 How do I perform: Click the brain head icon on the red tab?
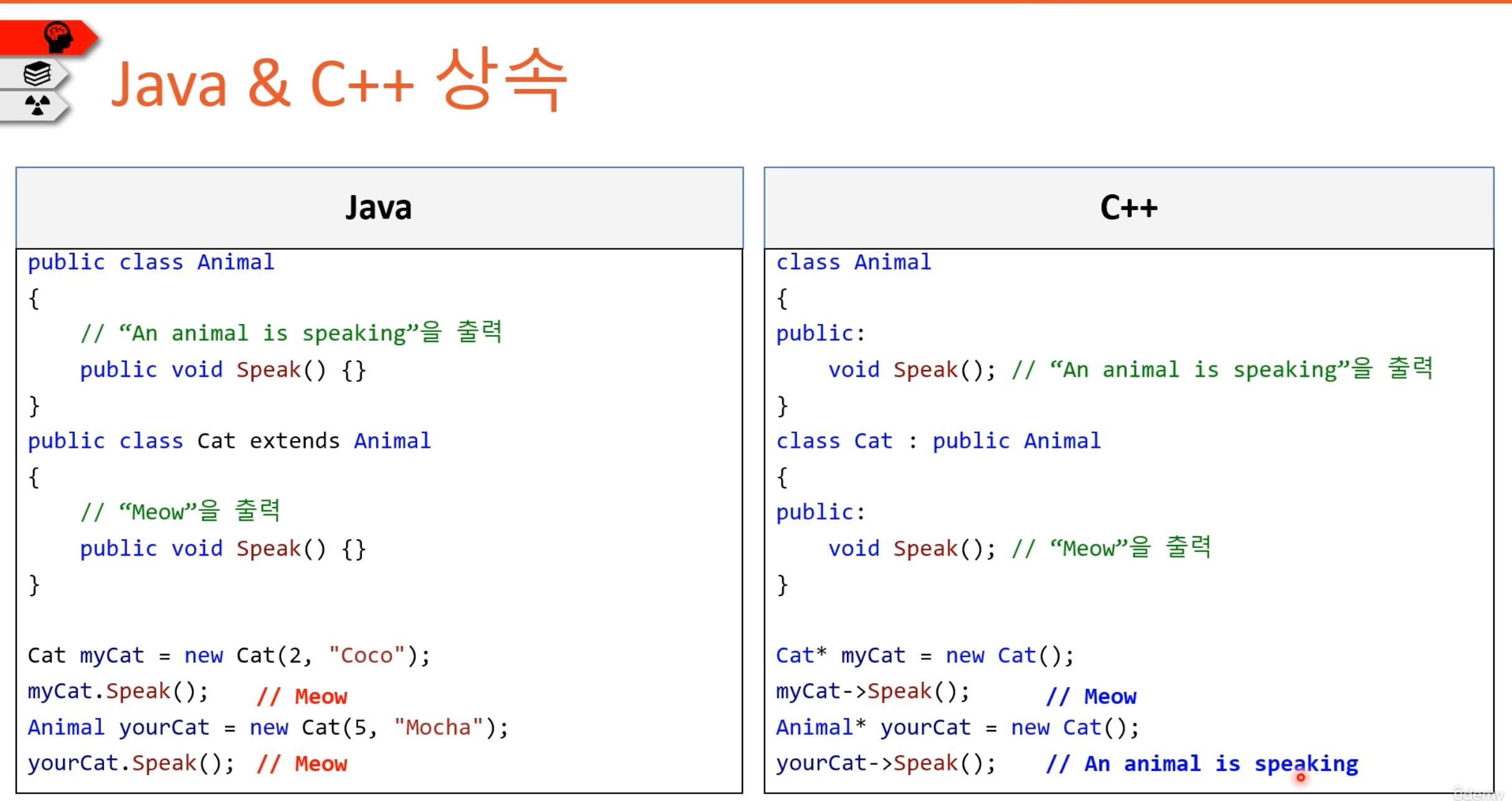point(58,37)
